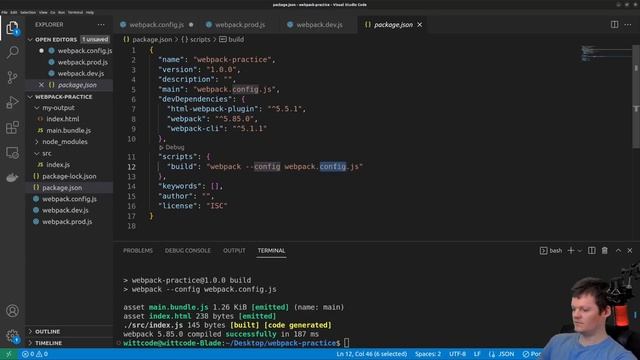Click into the terminal prompt line
Screen dimensions: 640x360
click(236, 343)
